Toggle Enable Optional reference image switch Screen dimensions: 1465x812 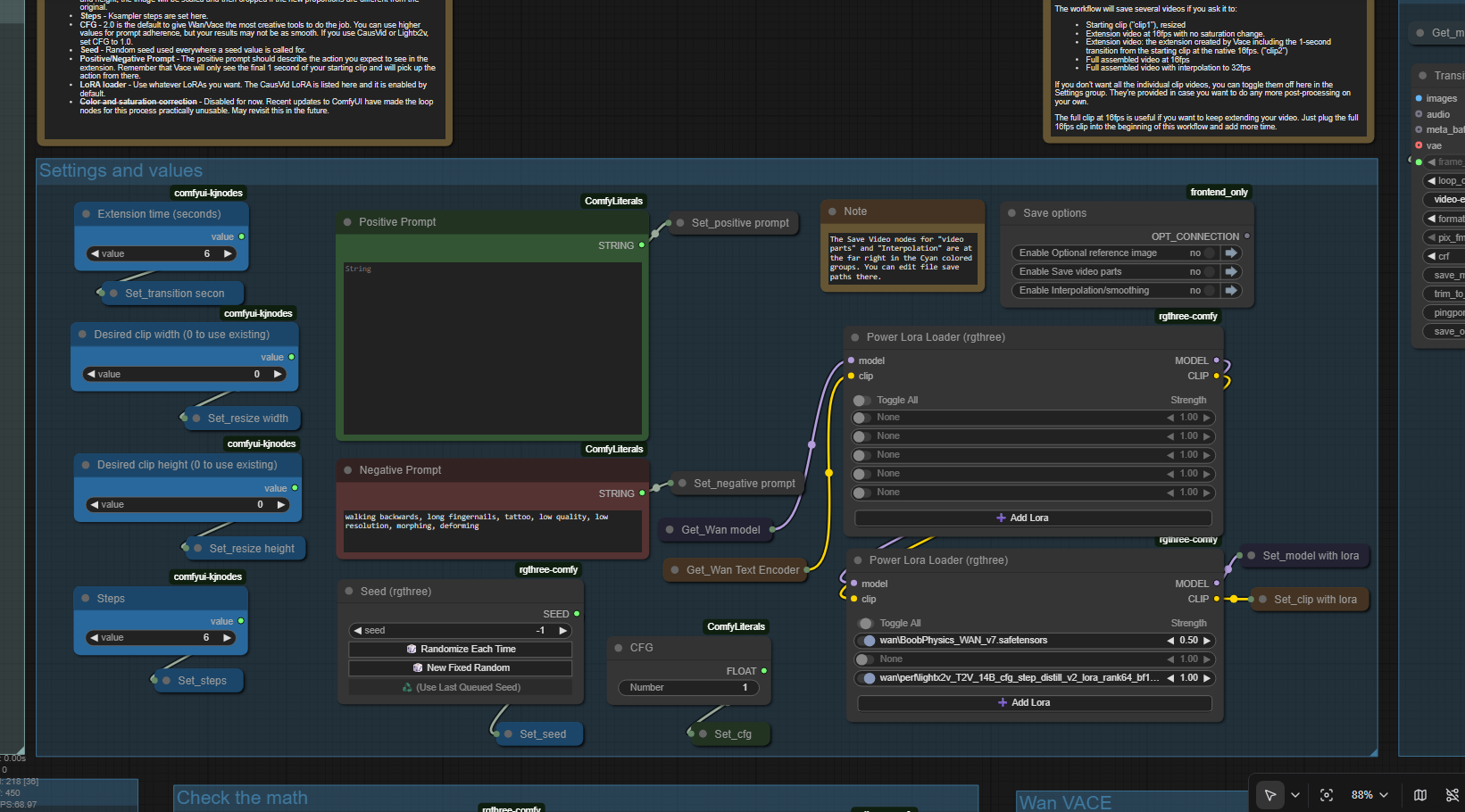1210,253
